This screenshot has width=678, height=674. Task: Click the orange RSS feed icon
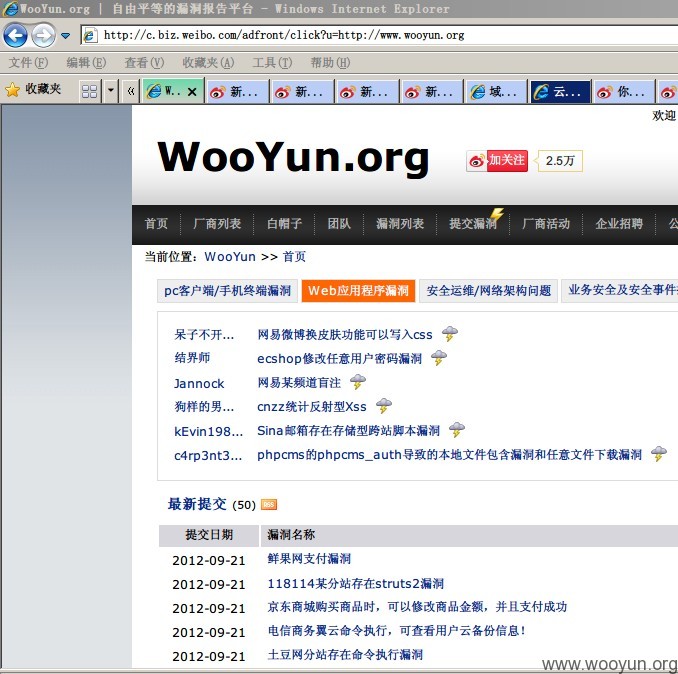pos(269,505)
